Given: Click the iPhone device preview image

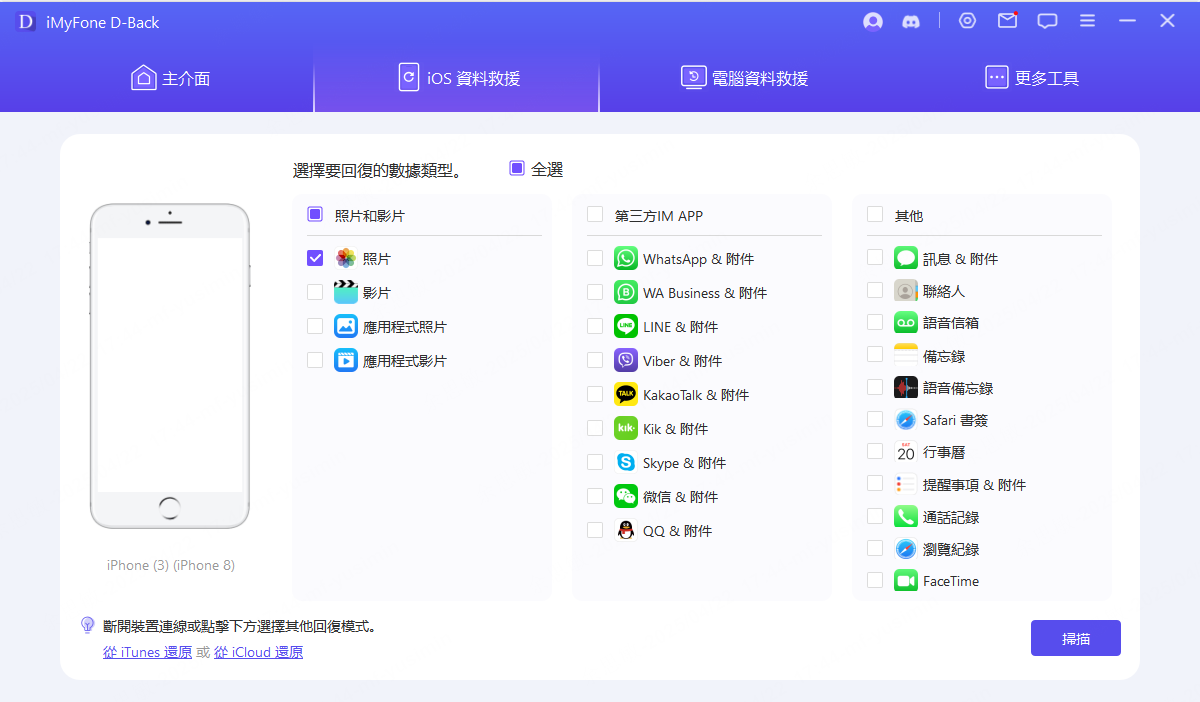Looking at the screenshot, I should [170, 366].
